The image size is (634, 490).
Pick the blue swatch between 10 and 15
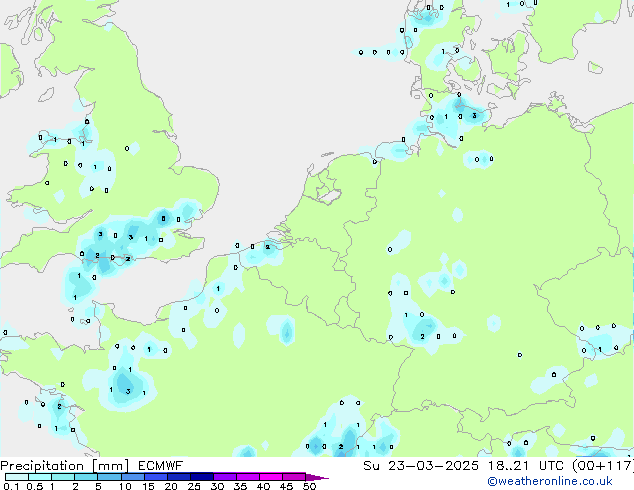point(133,477)
